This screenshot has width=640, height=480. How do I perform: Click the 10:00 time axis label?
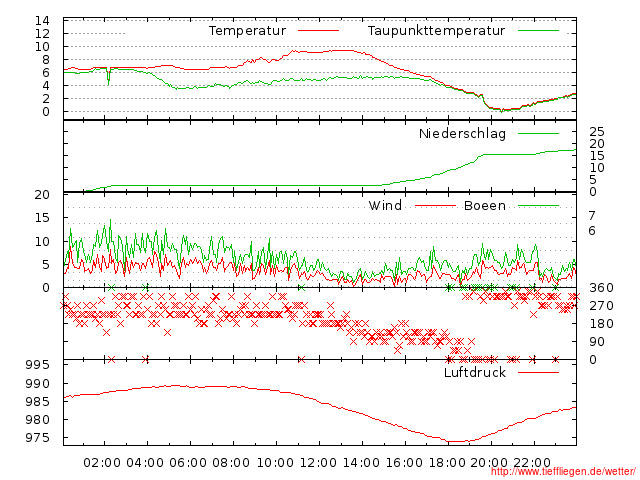click(x=275, y=463)
